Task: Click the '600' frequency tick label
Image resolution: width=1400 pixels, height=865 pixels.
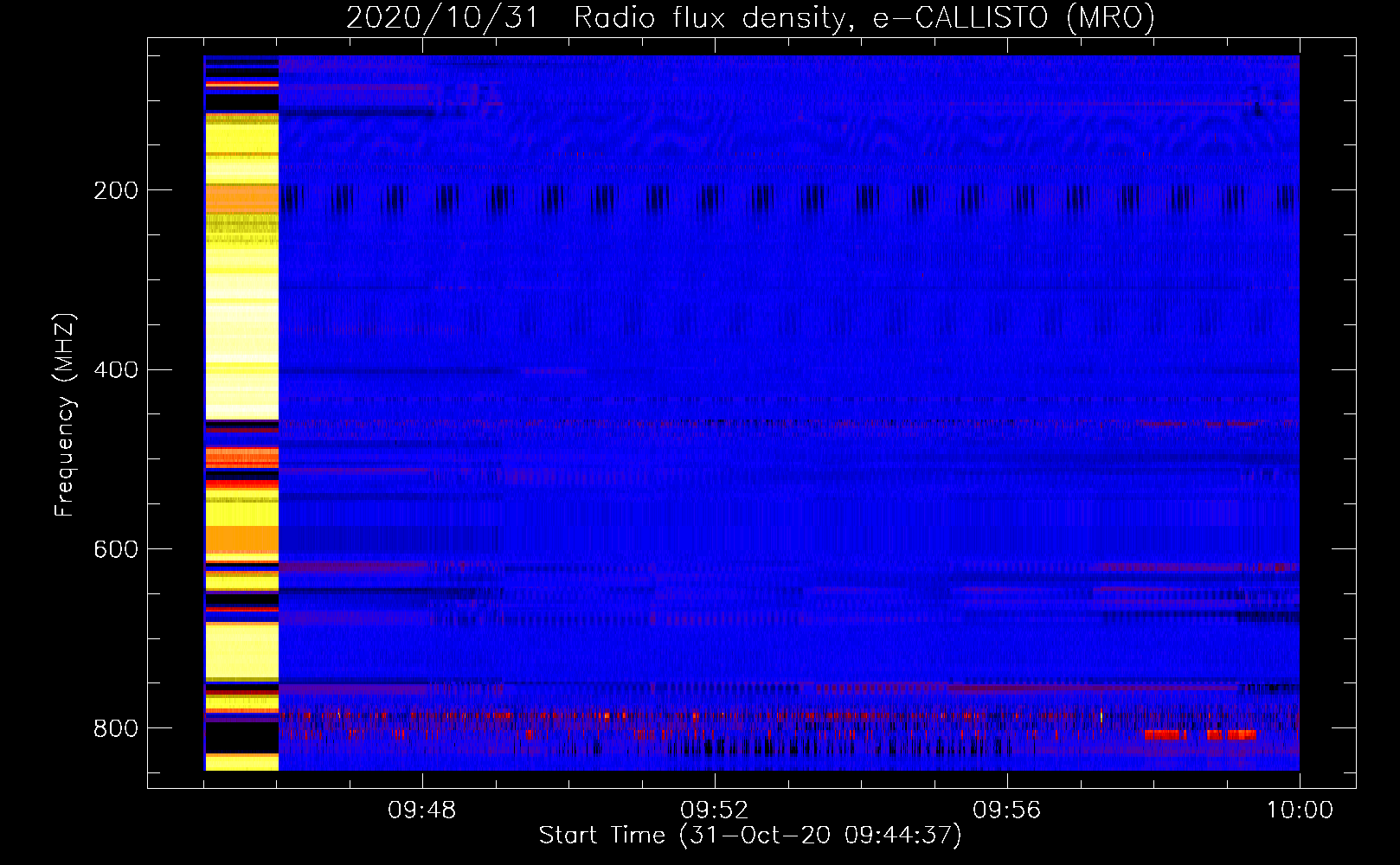Action: tap(116, 550)
